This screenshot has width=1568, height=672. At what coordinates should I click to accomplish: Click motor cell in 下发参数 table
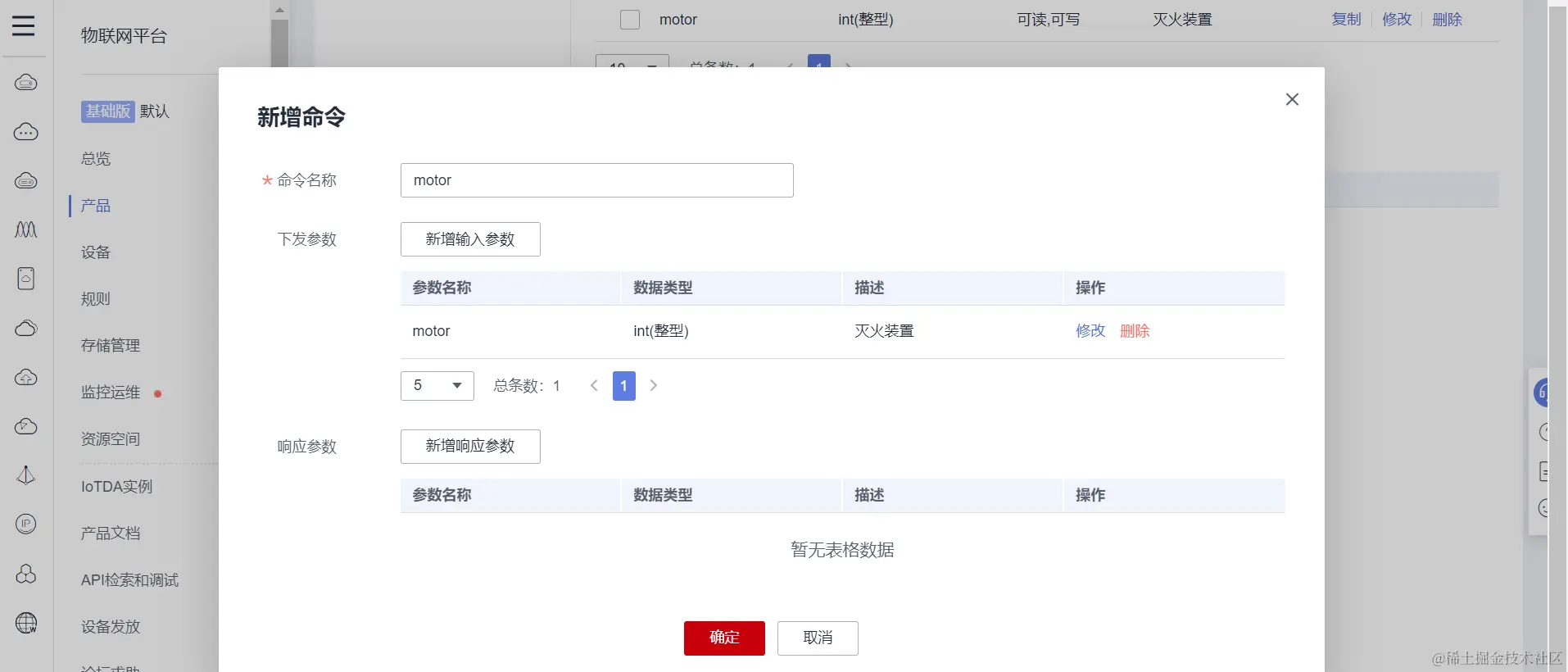point(431,331)
